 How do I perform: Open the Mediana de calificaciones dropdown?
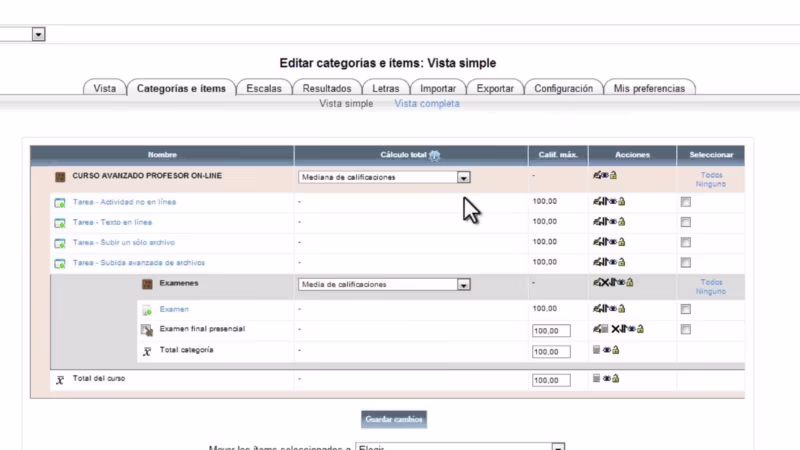(x=384, y=178)
